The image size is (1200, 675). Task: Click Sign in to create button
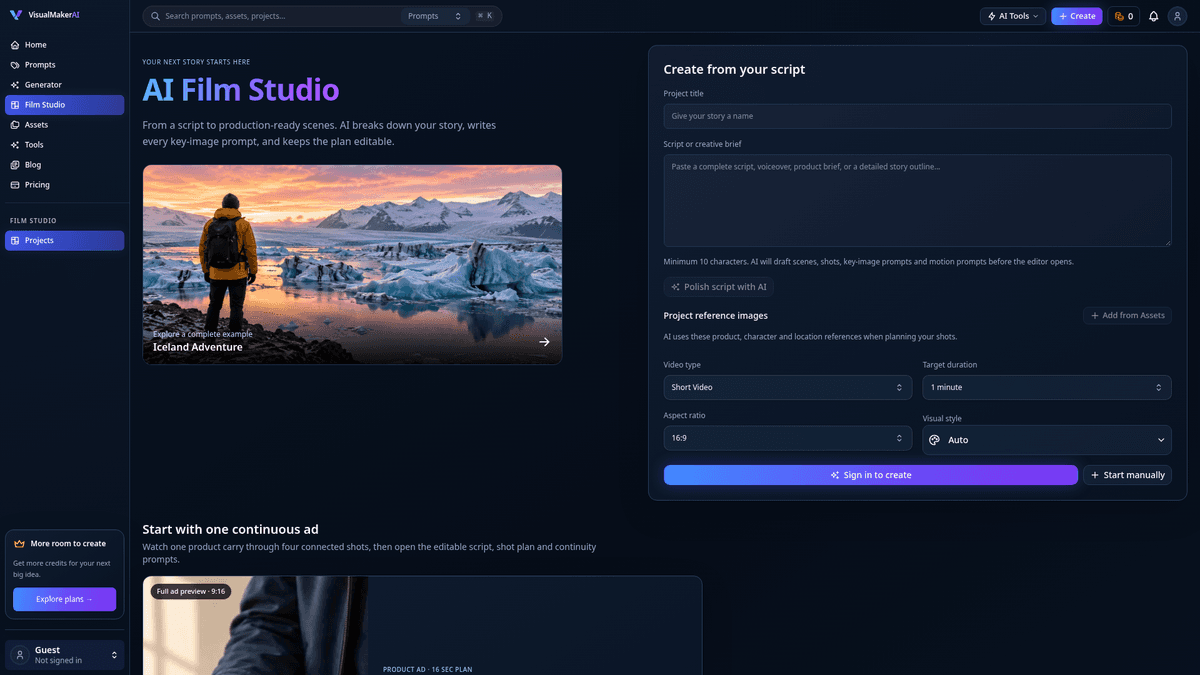click(x=871, y=475)
